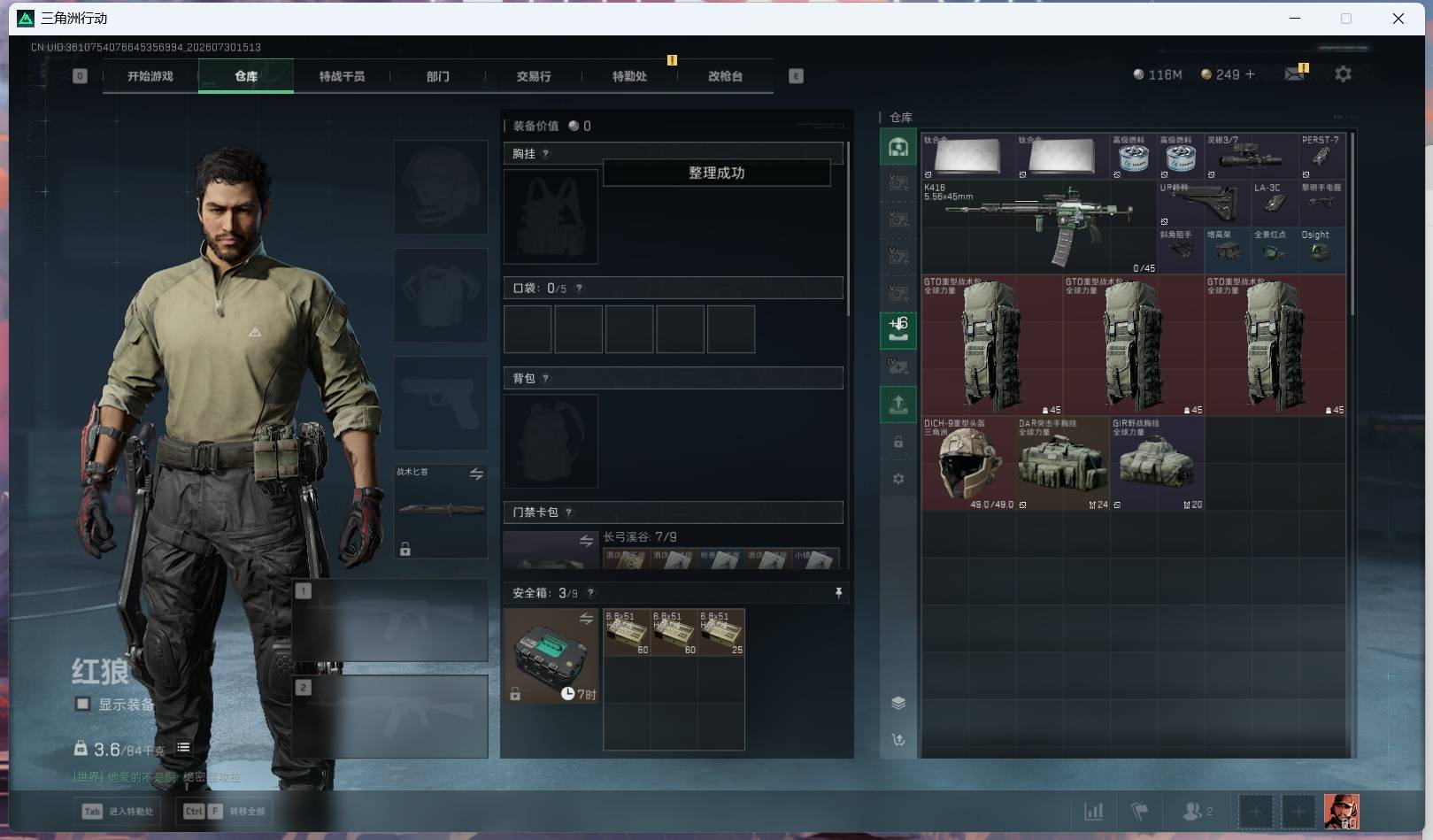Pin the 安全箱 section

838,593
